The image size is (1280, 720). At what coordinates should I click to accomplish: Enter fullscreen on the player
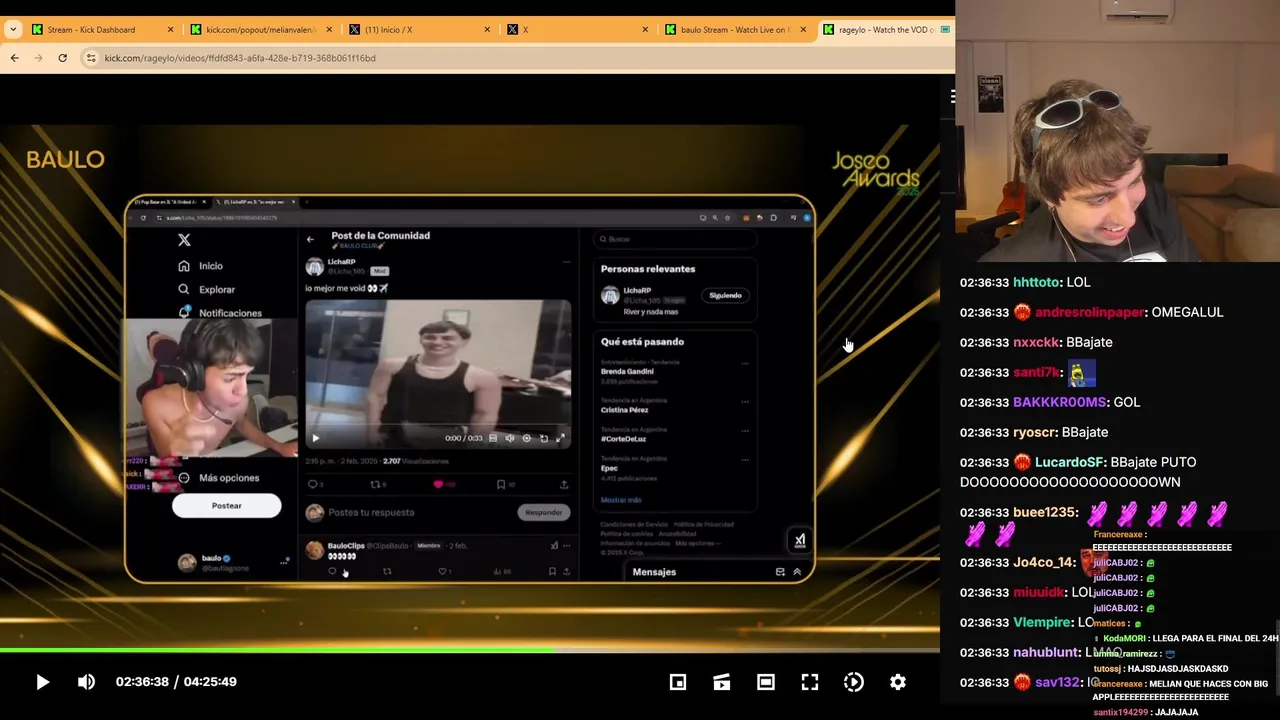810,682
